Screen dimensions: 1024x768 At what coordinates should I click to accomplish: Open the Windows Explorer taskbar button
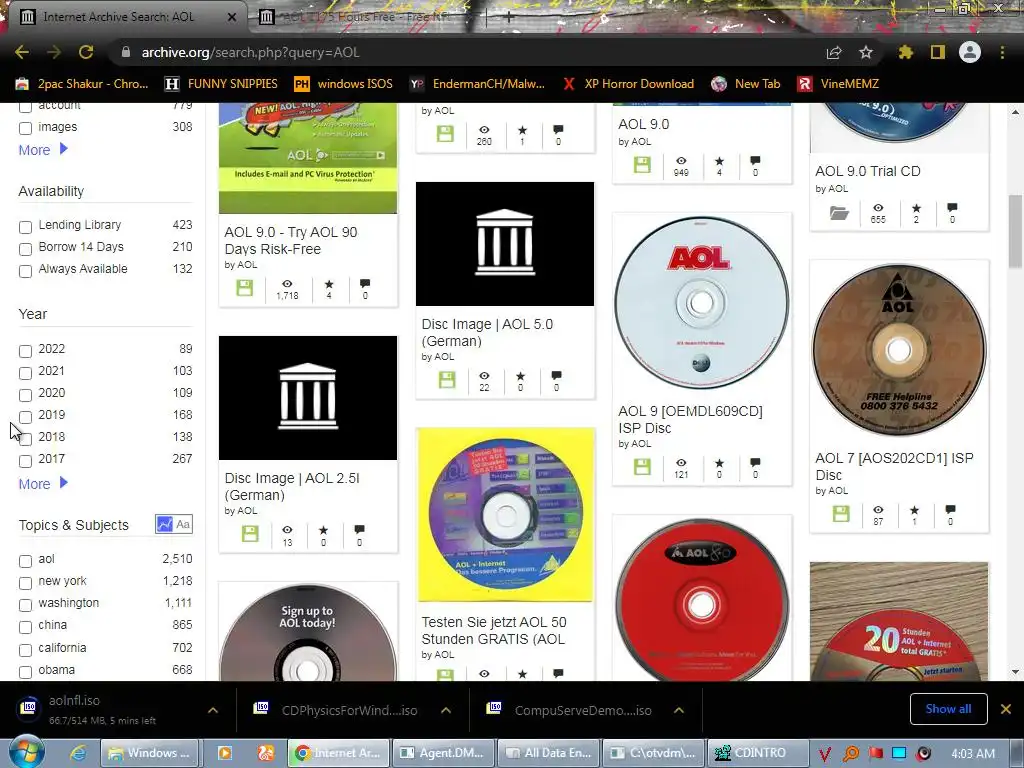click(150, 753)
